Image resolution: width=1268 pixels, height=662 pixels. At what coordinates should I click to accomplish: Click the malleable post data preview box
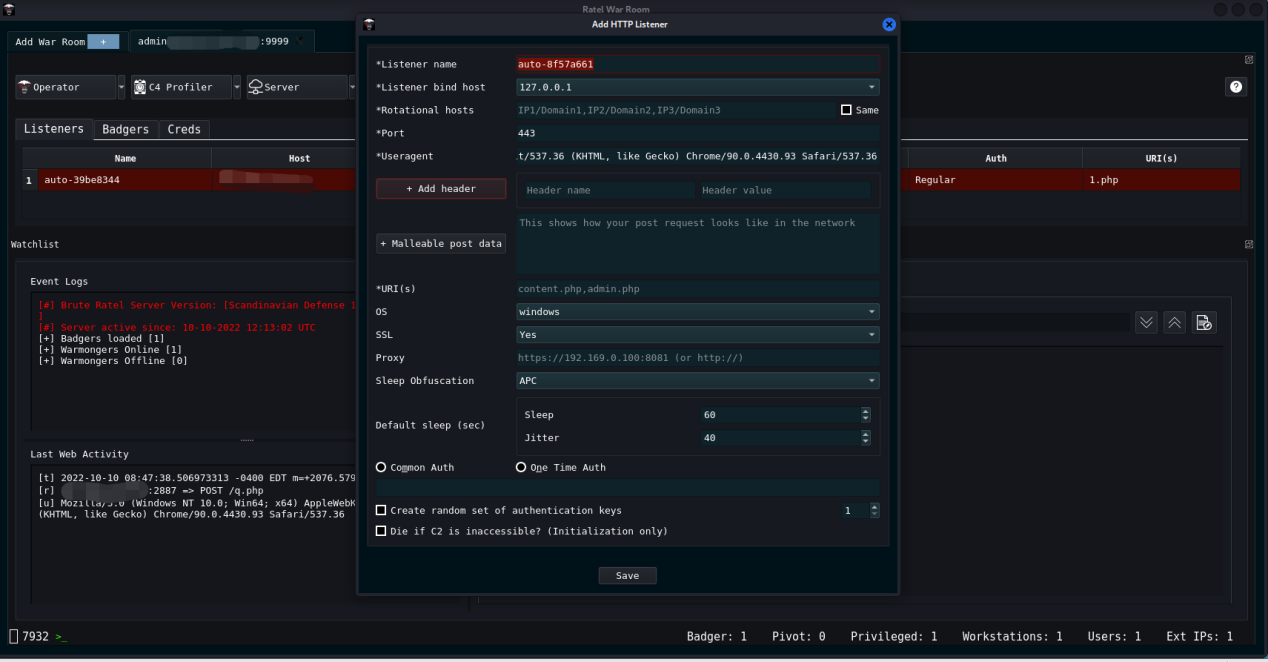tap(698, 243)
